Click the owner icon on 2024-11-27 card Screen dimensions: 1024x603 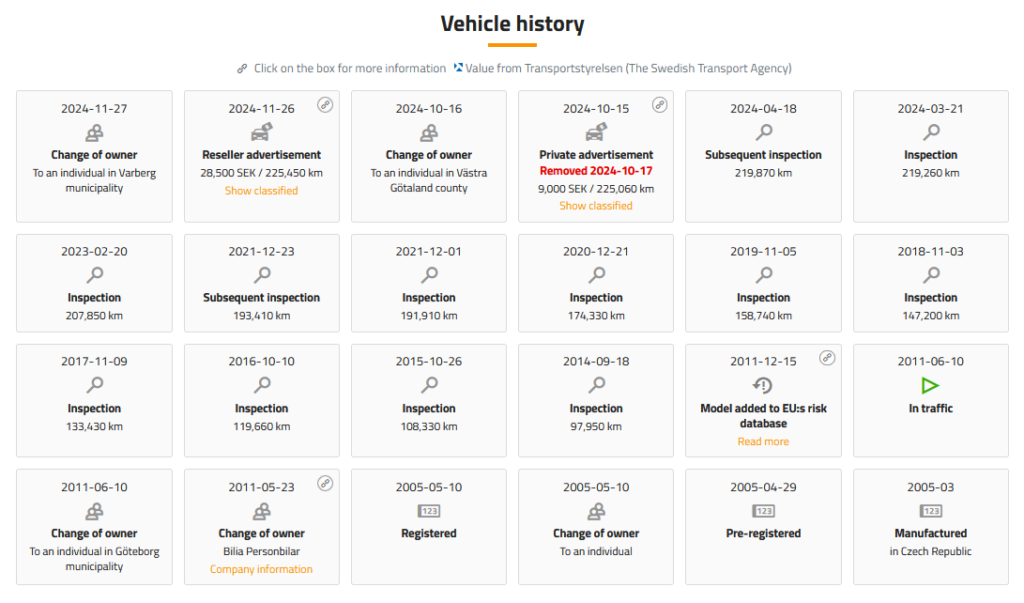[x=94, y=132]
